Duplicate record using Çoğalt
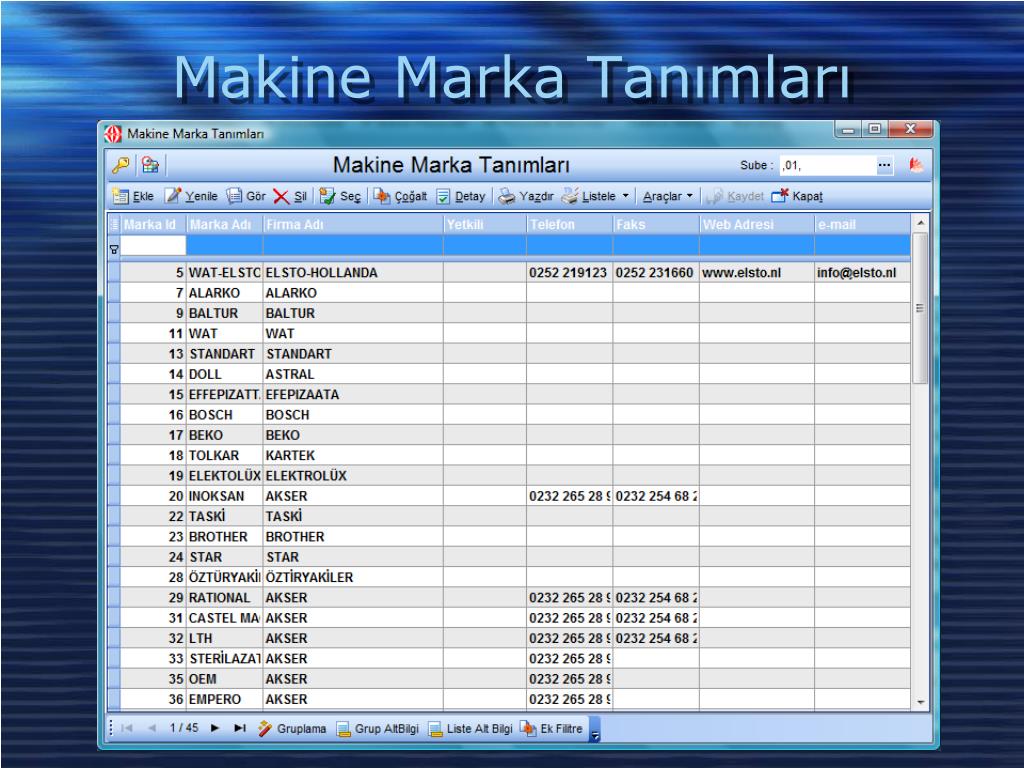The image size is (1024, 768). (x=400, y=196)
